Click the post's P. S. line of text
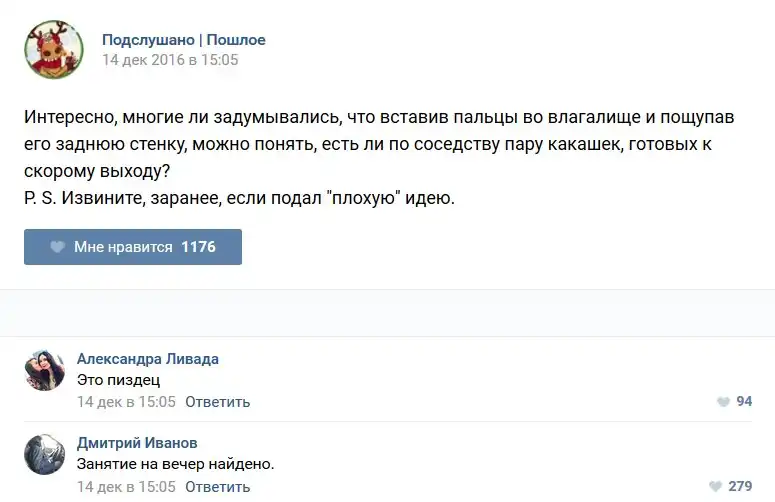 coord(240,198)
